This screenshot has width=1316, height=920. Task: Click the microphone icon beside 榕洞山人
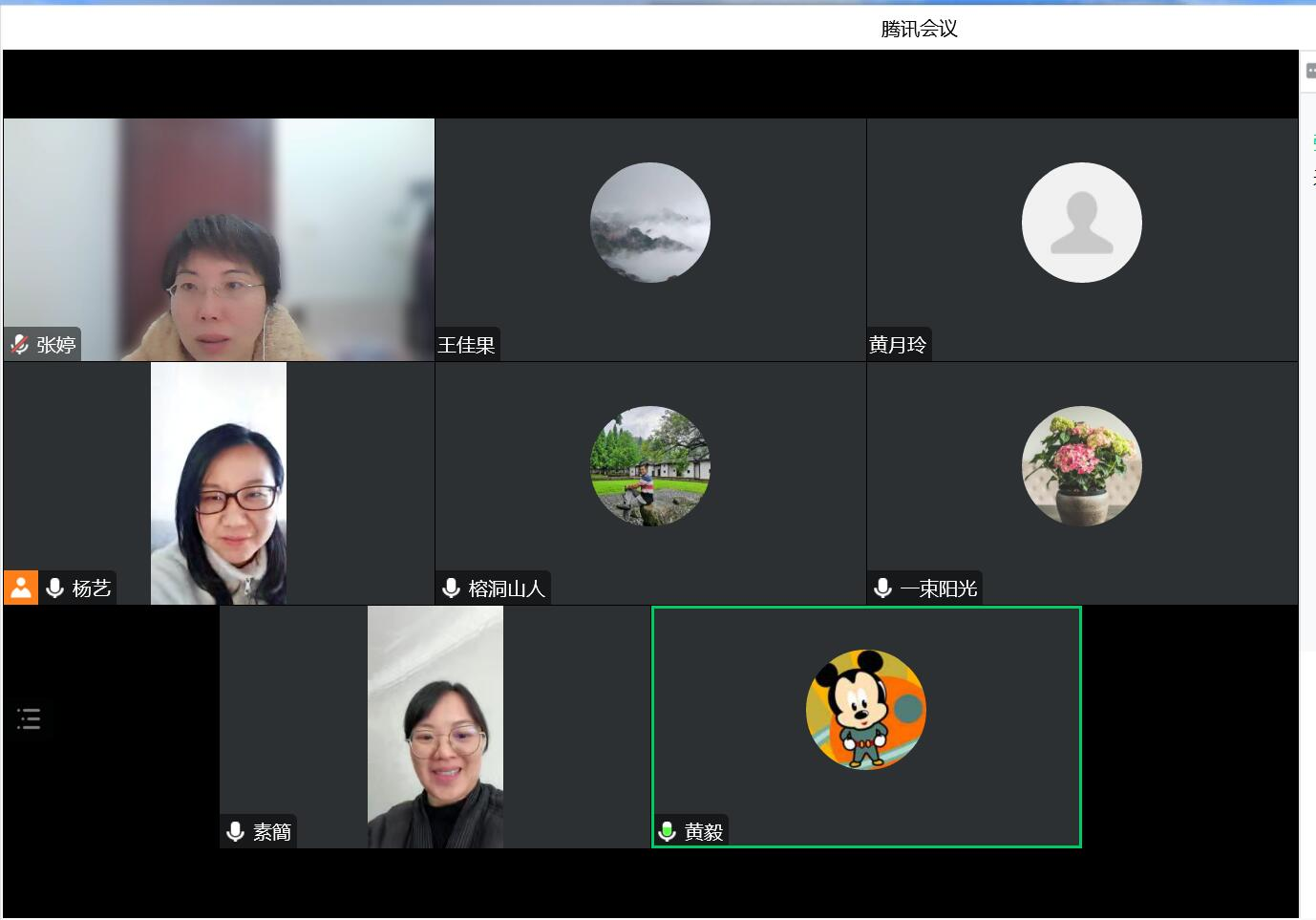pos(452,588)
